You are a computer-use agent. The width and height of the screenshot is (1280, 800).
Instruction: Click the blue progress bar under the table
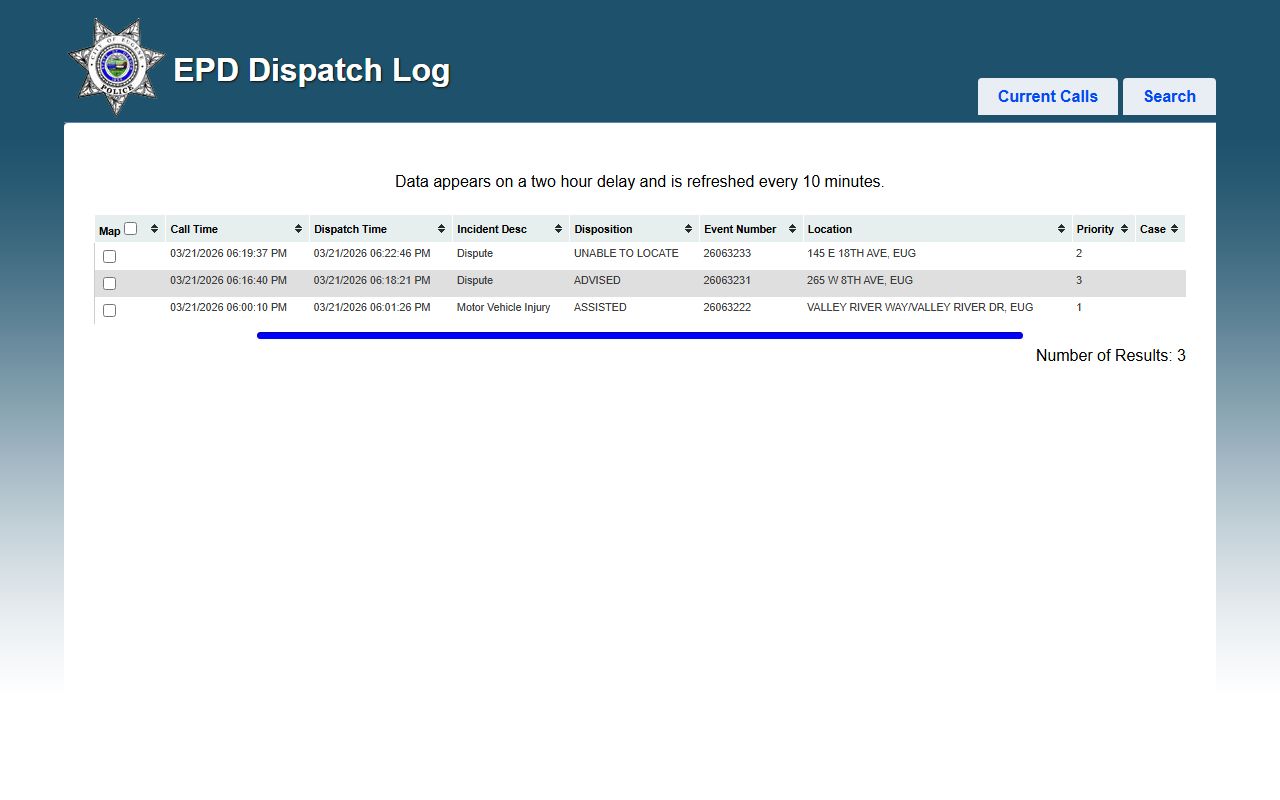pyautogui.click(x=640, y=336)
